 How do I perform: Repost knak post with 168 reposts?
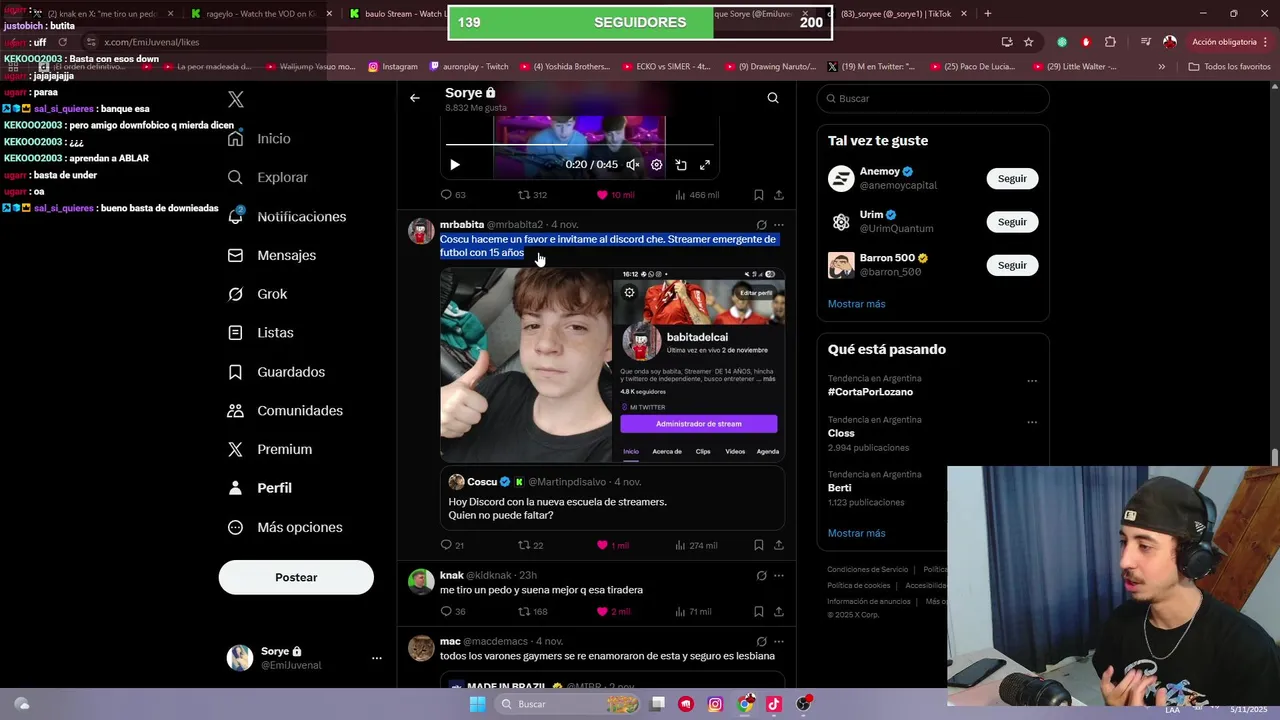532,611
